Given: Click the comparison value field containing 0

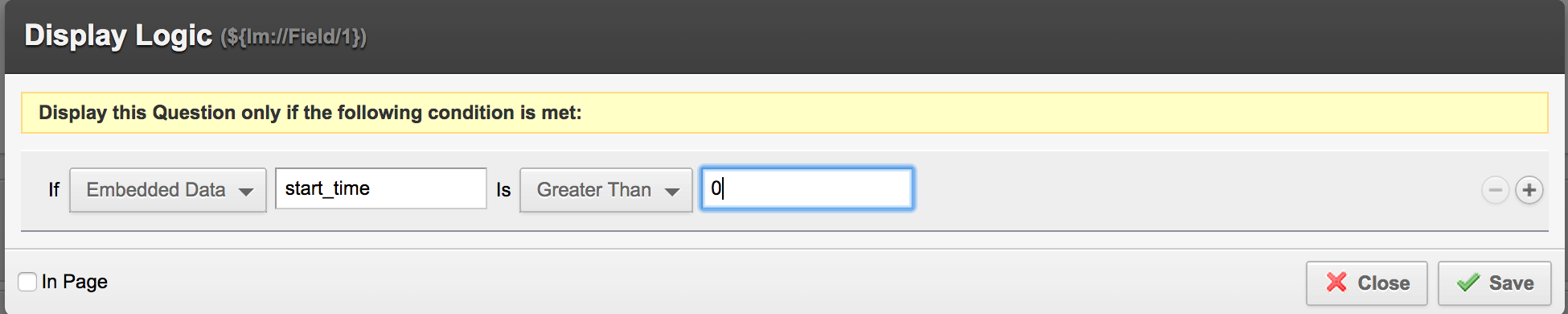Looking at the screenshot, I should pos(807,188).
